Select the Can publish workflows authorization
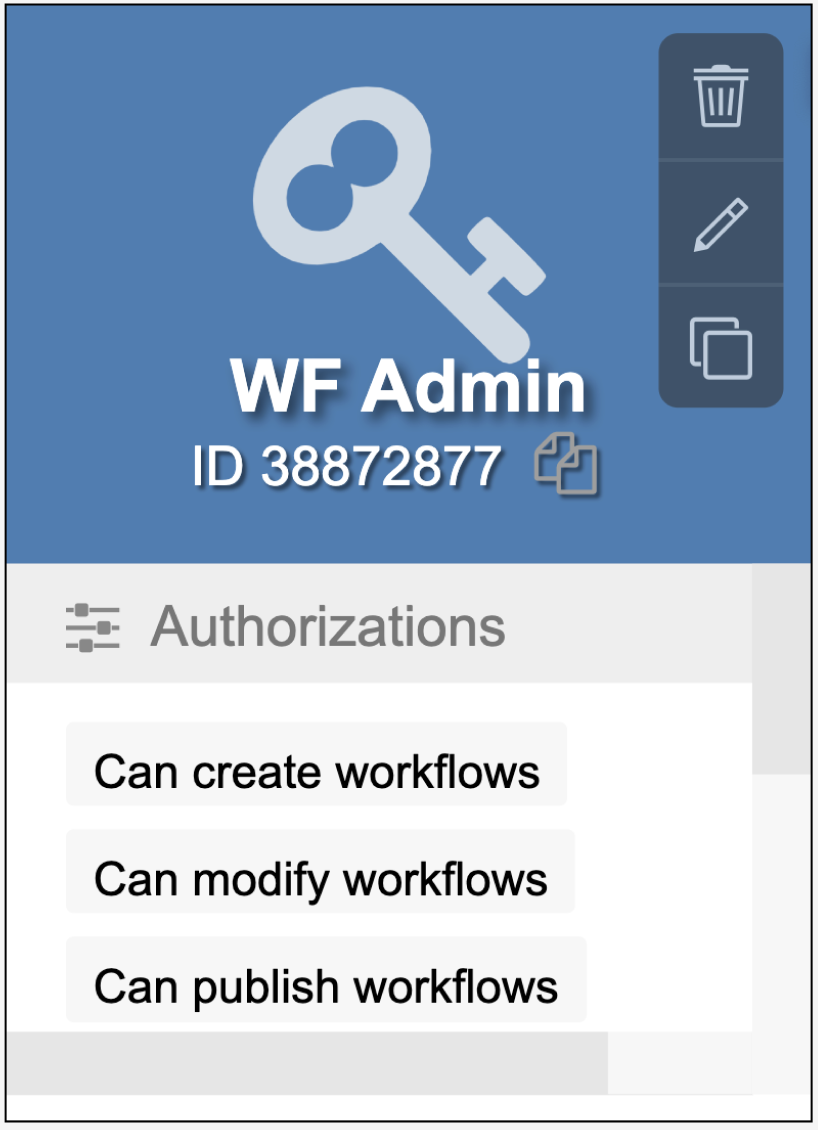The height and width of the screenshot is (1130, 818). pyautogui.click(x=325, y=986)
